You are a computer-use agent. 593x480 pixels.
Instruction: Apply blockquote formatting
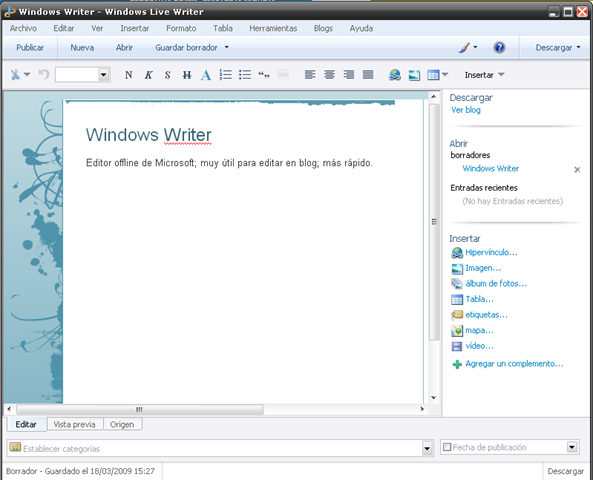click(264, 75)
